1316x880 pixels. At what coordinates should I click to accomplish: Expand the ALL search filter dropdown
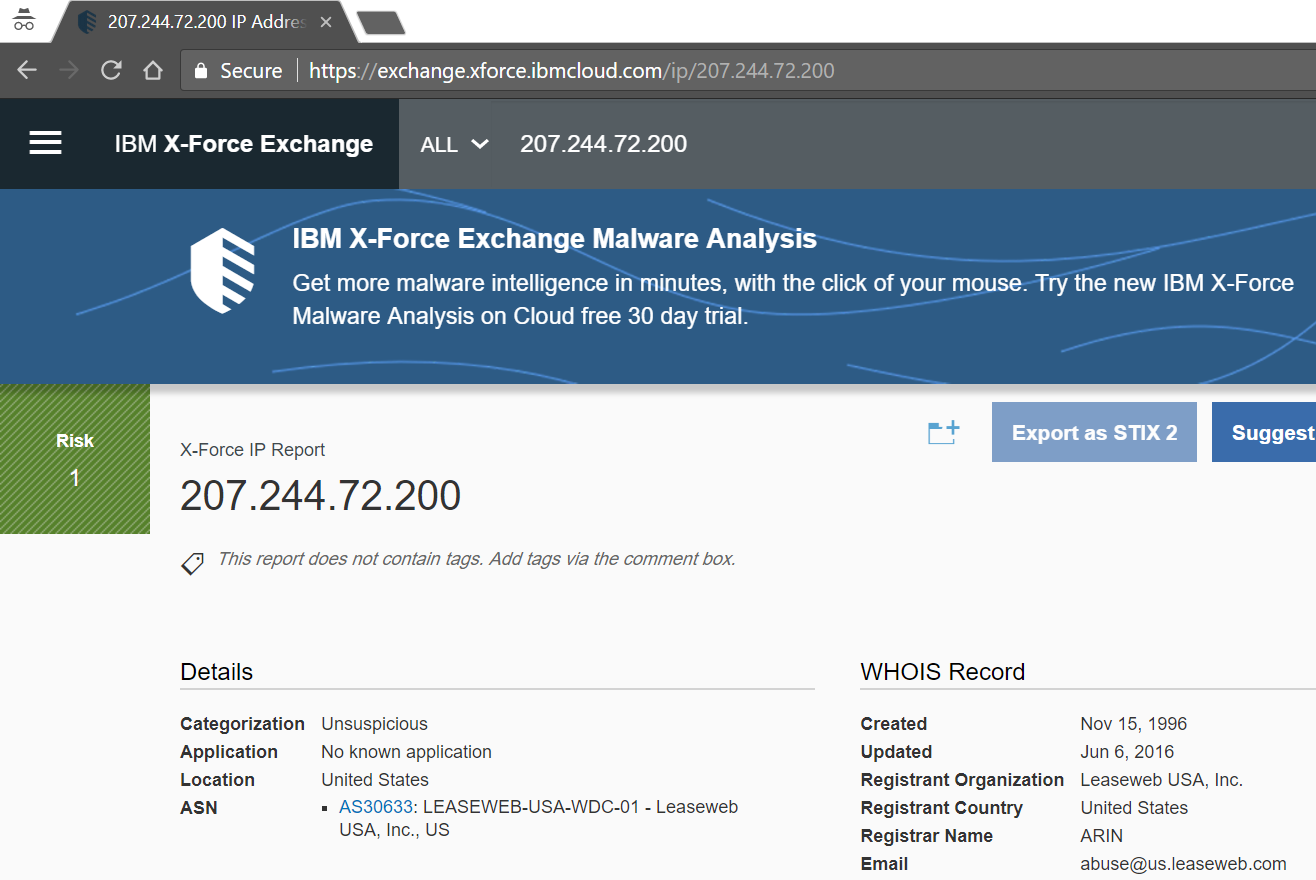(x=455, y=144)
